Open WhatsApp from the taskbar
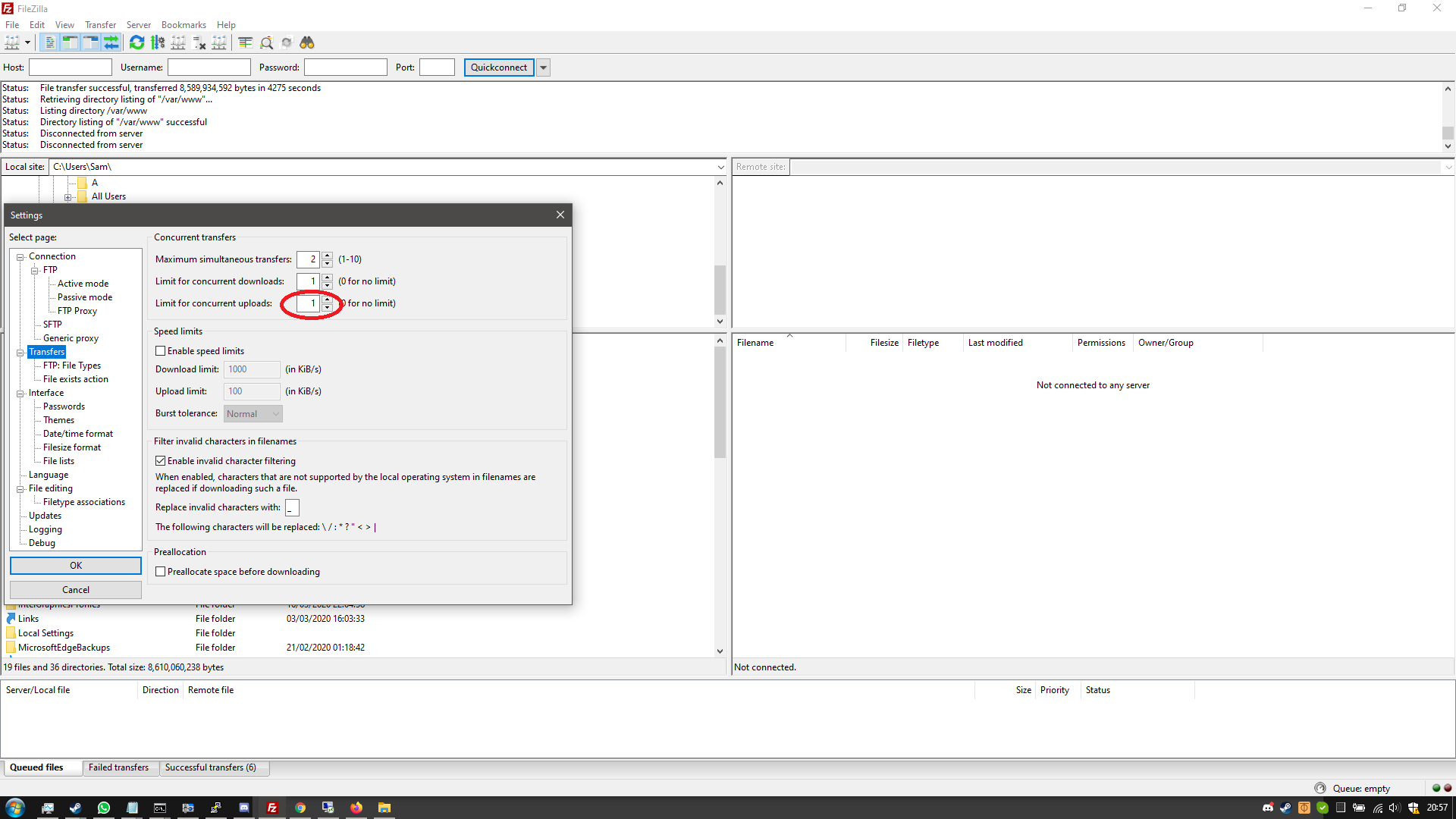Viewport: 1456px width, 819px height. (104, 808)
